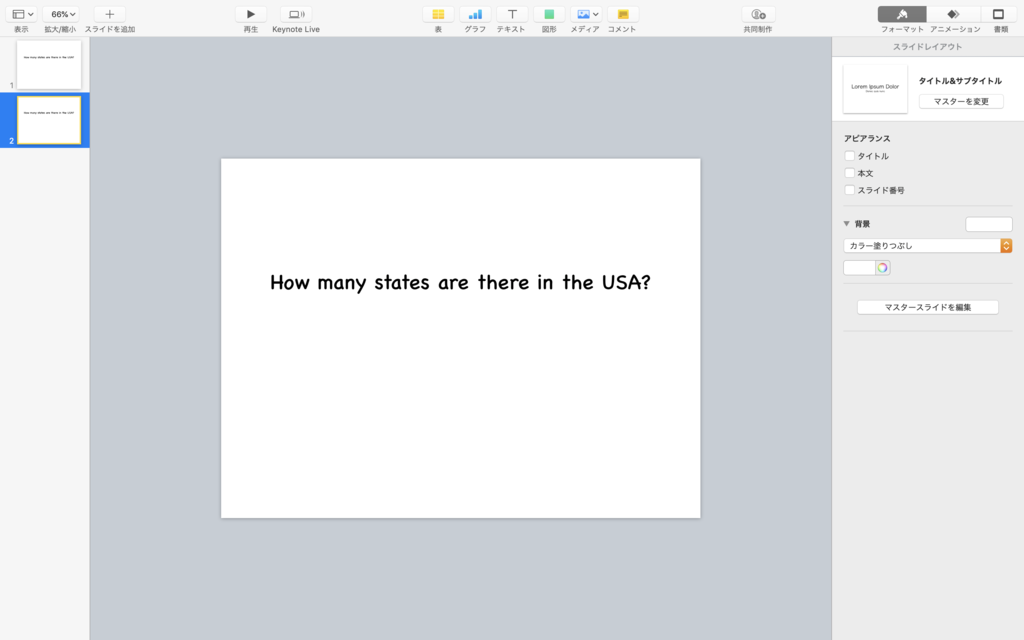Start slideshow with the 再生 play button
1024x640 pixels.
[251, 14]
